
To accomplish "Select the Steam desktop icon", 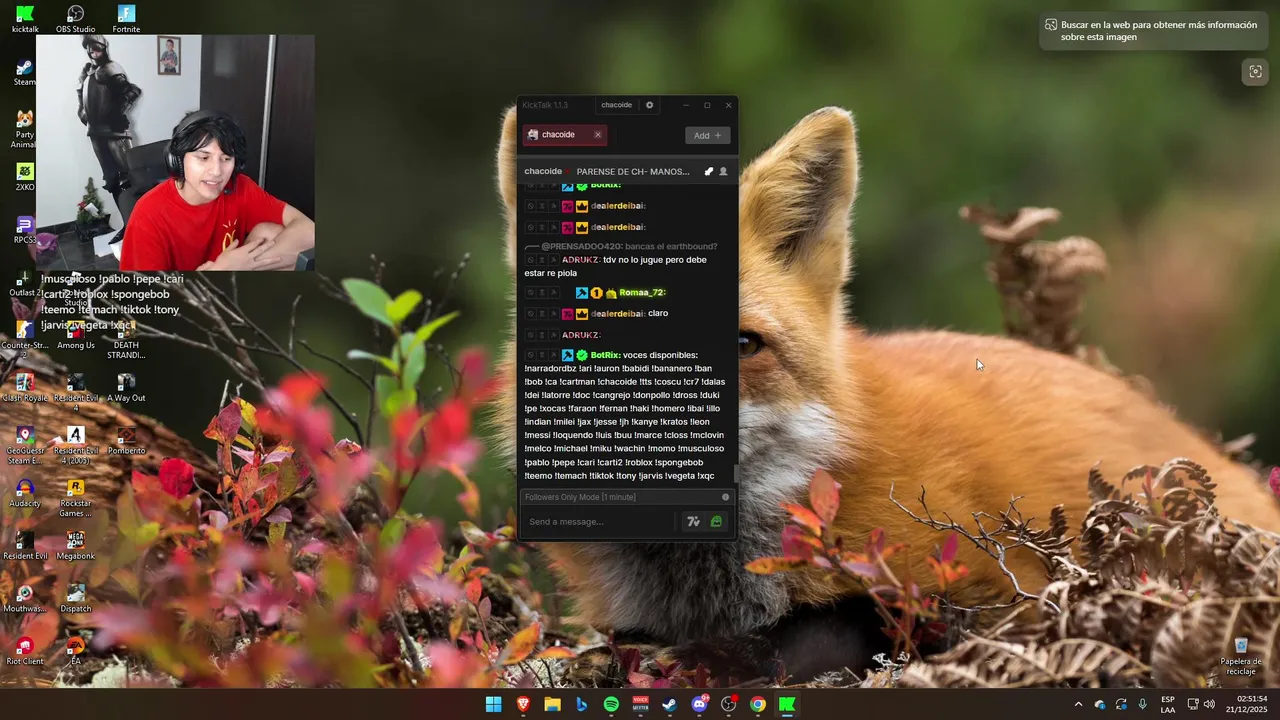I will coord(25,72).
